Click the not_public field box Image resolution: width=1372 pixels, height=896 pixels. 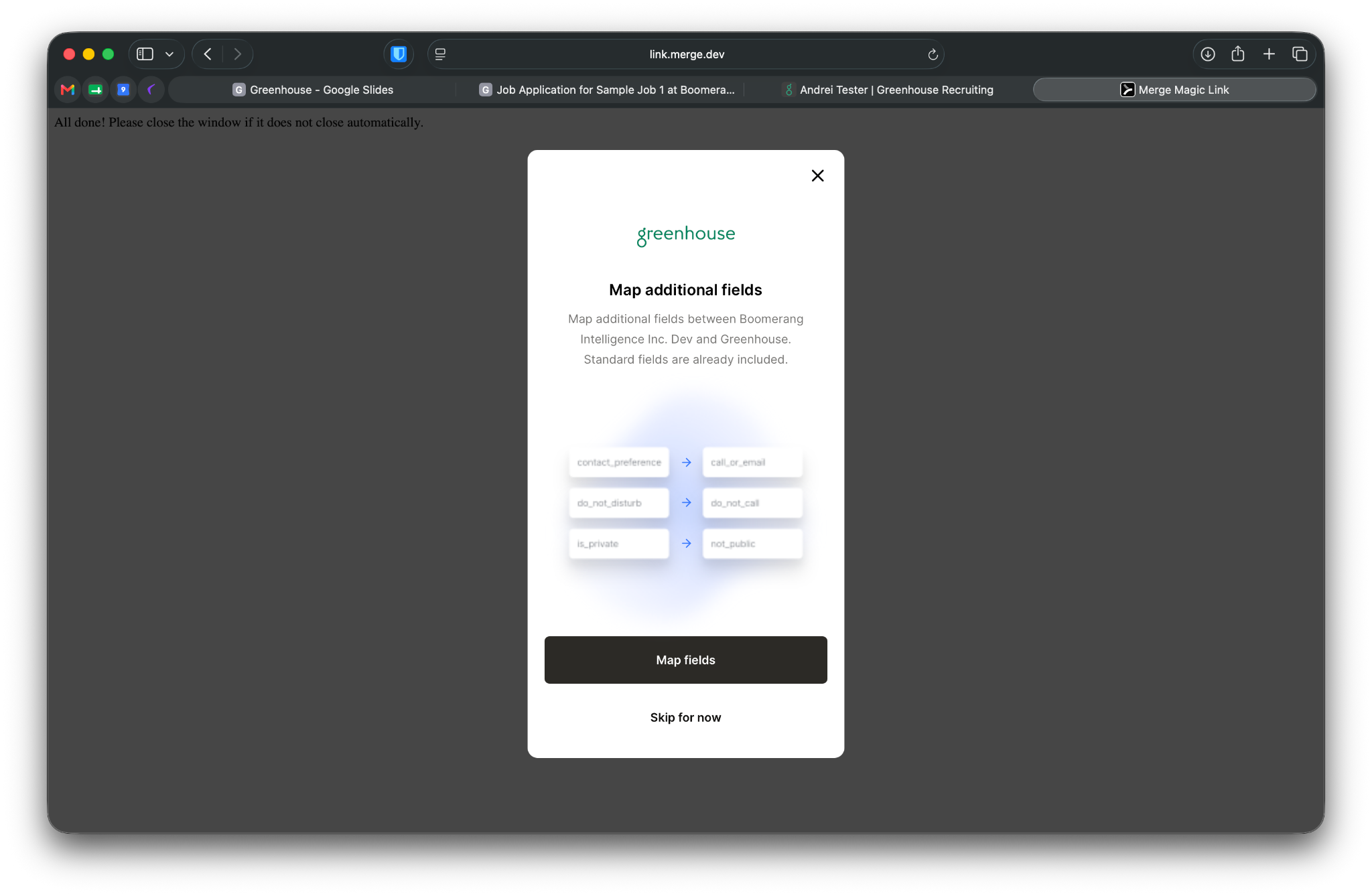(x=752, y=544)
